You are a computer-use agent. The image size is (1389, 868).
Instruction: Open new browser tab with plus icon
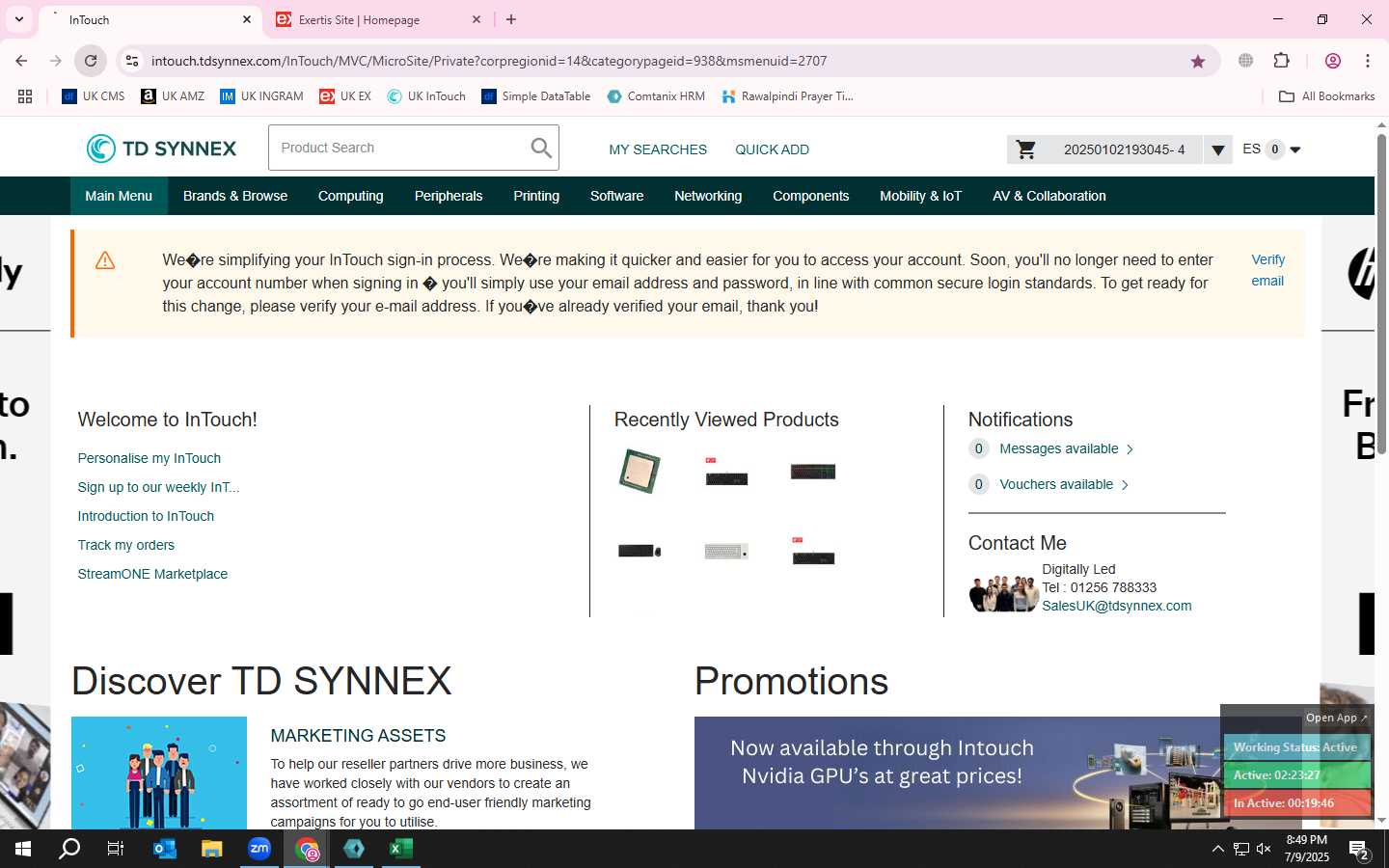coord(511,19)
